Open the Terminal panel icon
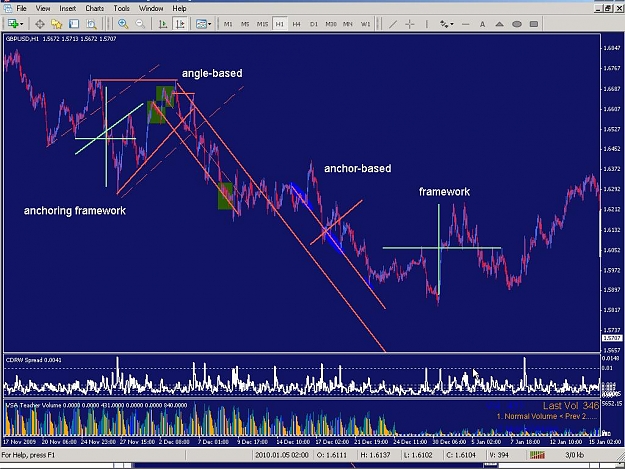This screenshot has height=469, width=625. click(74, 24)
